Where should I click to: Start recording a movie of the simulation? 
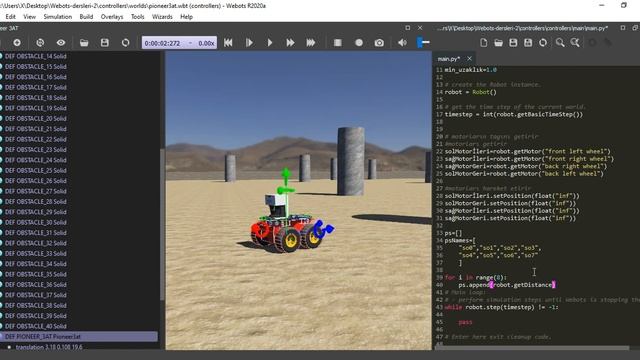pos(359,42)
